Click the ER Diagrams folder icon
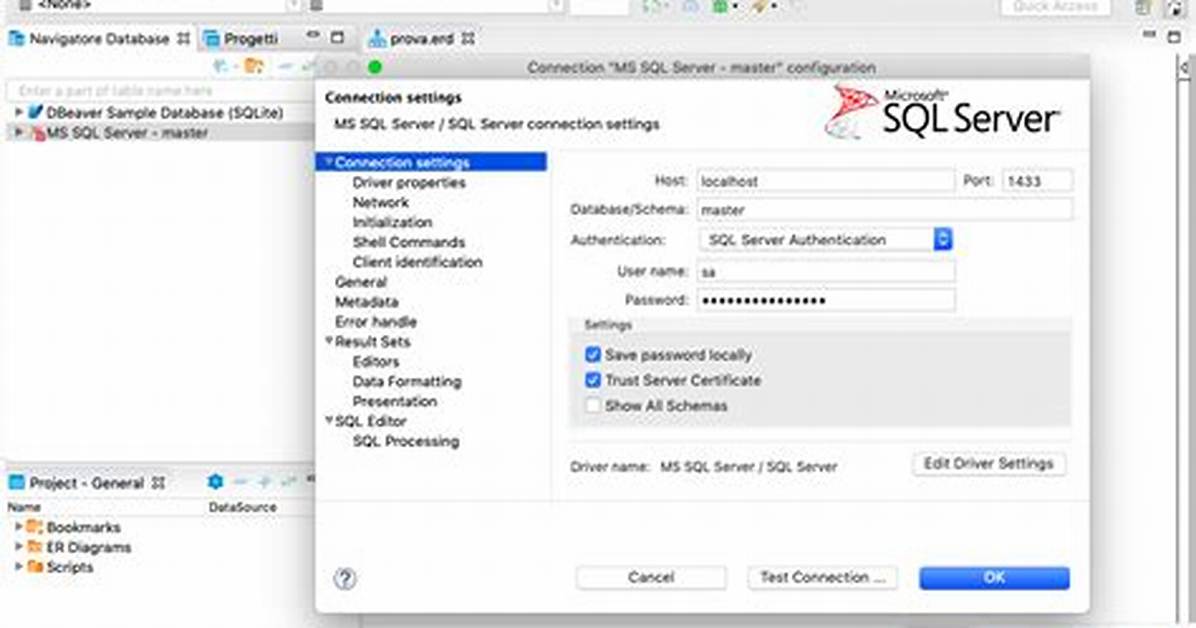This screenshot has width=1196, height=628. pos(34,546)
